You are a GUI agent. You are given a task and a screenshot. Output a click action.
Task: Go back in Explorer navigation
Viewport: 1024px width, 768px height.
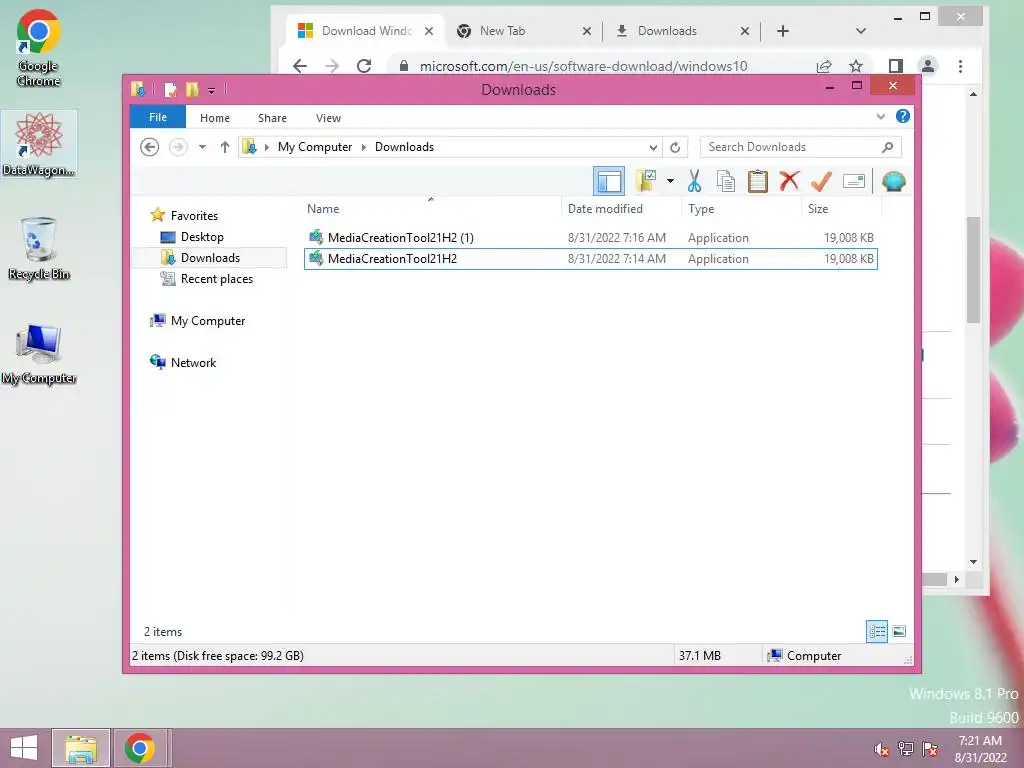pos(150,147)
